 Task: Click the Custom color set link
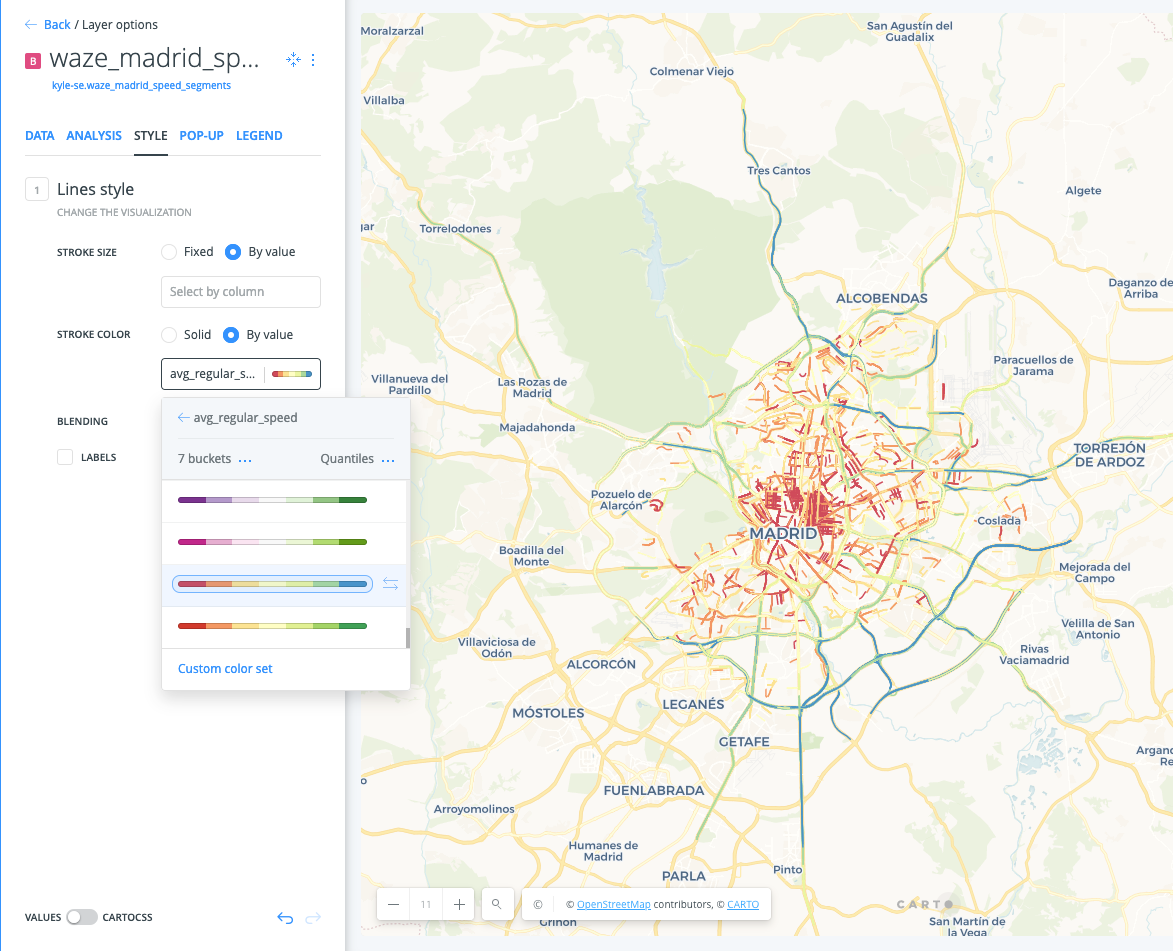point(224,668)
